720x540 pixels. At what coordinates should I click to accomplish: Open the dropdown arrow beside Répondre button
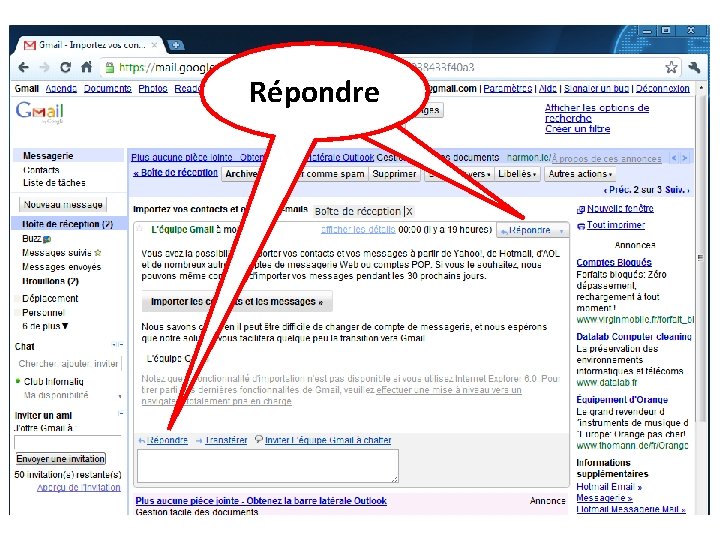coord(561,231)
